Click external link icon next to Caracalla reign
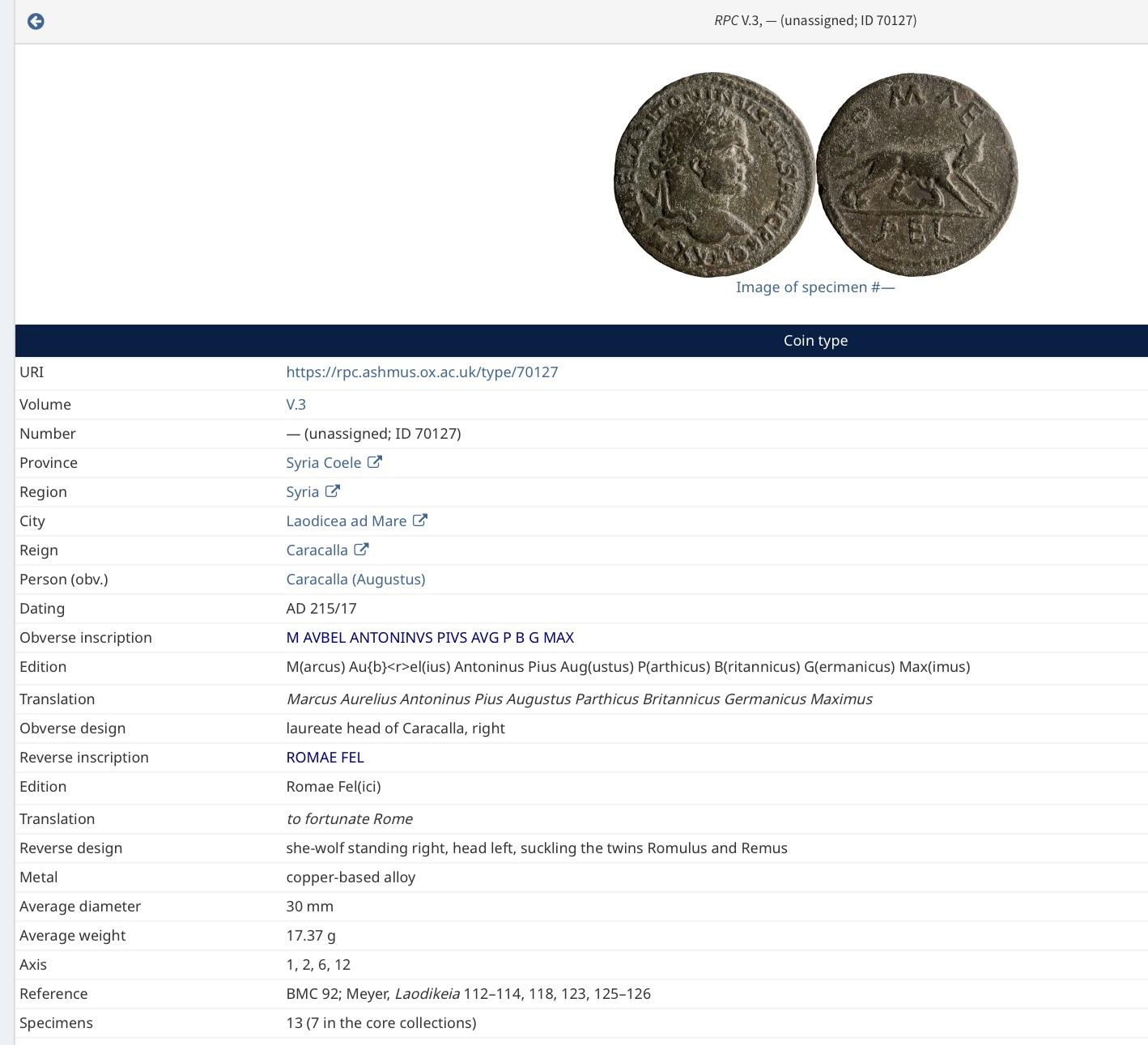The image size is (1148, 1045). click(x=361, y=550)
